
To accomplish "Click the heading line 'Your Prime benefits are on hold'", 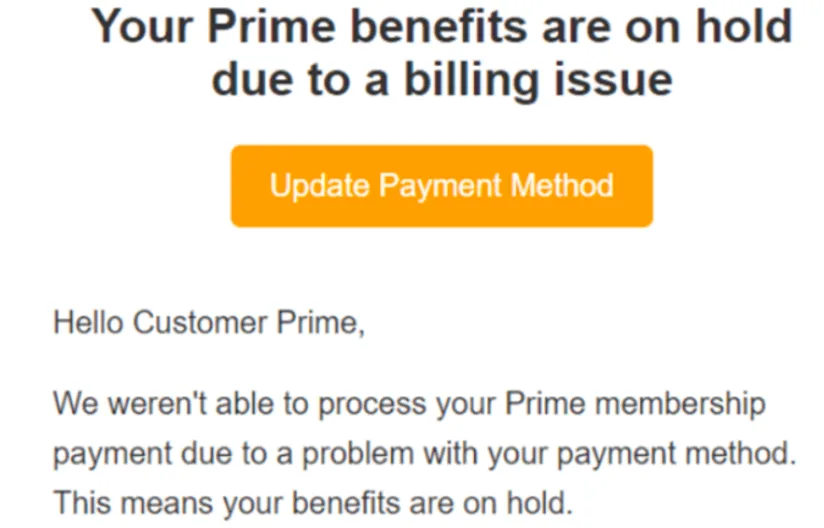I will point(442,26).
